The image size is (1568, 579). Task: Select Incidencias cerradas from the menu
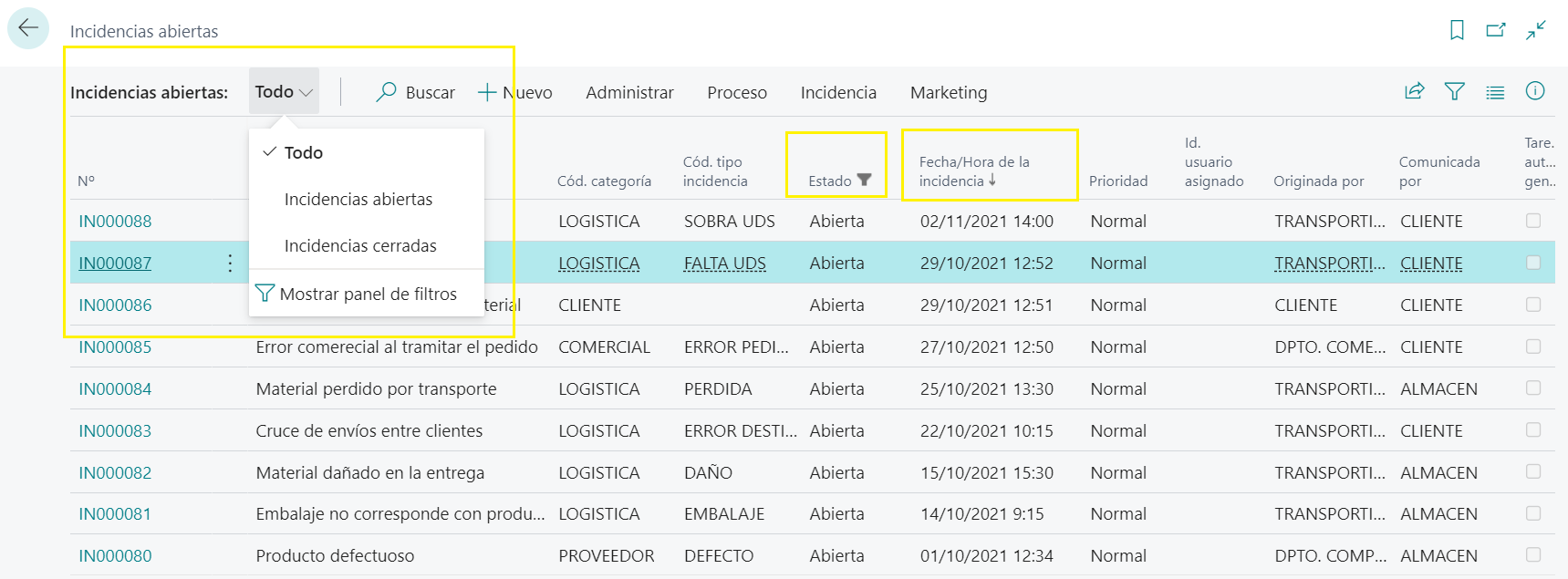click(x=360, y=246)
